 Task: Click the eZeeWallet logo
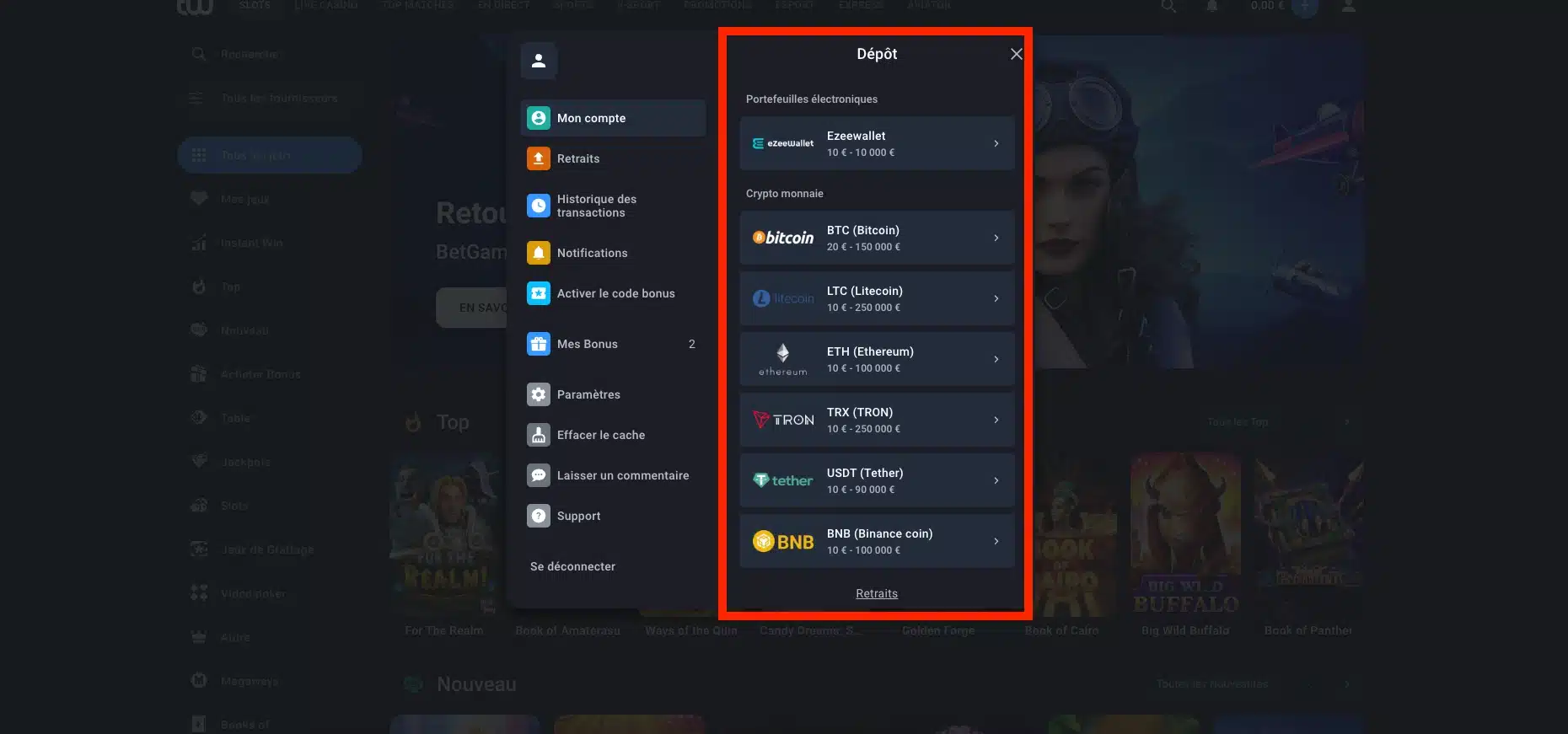pos(783,143)
